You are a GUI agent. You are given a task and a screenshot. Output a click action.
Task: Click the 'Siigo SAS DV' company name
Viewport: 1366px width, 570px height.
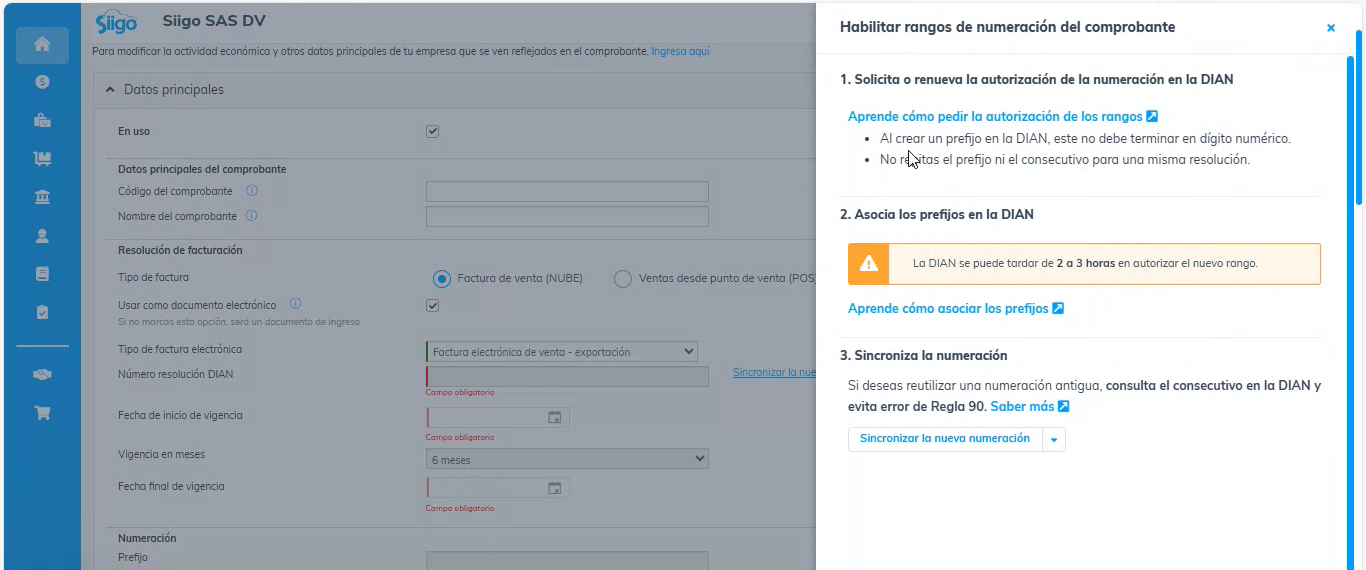214,21
